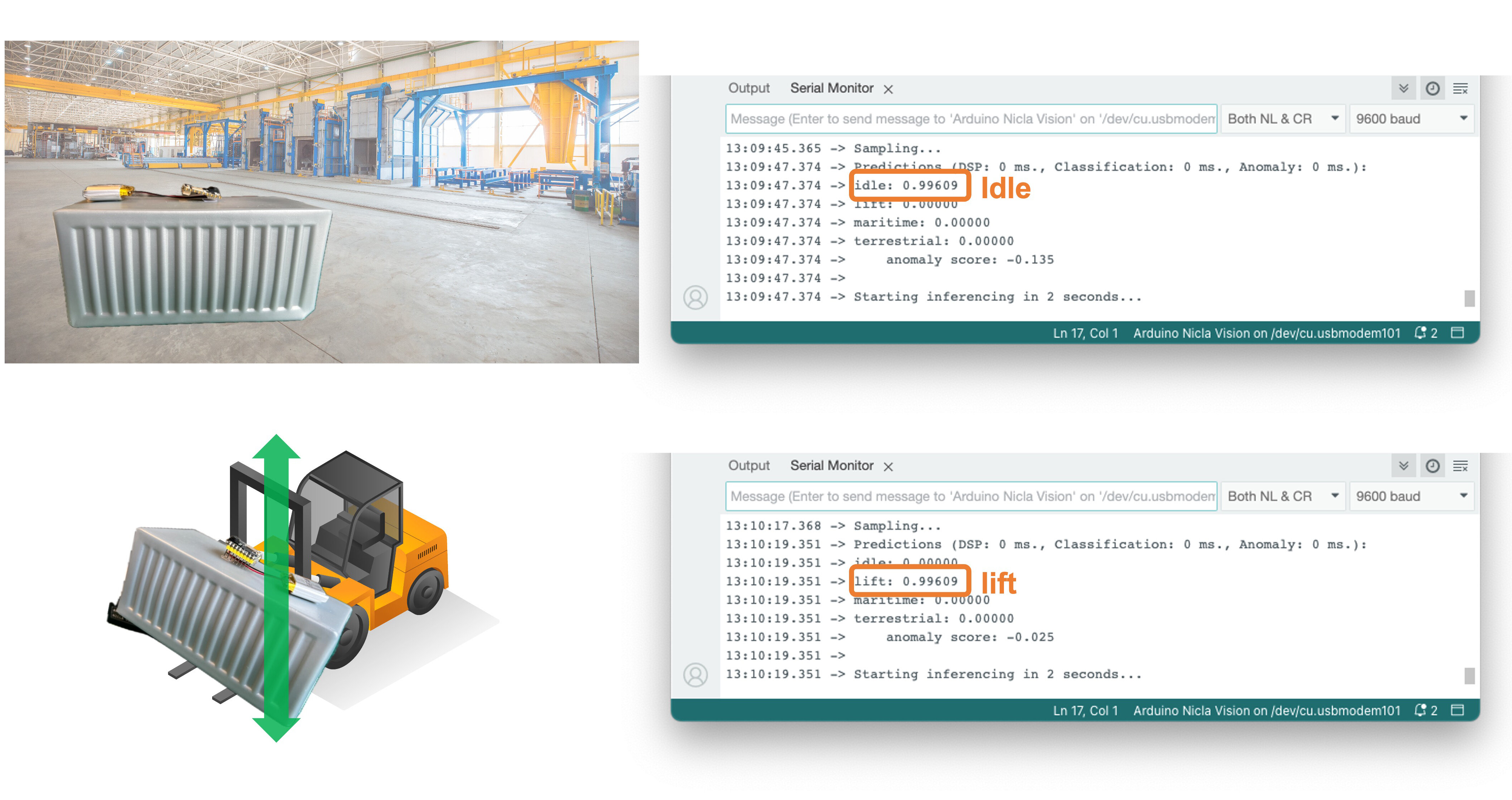This screenshot has width=1512, height=800.
Task: Toggle bottom panel icon in lift-result status bar
Action: [x=1457, y=710]
